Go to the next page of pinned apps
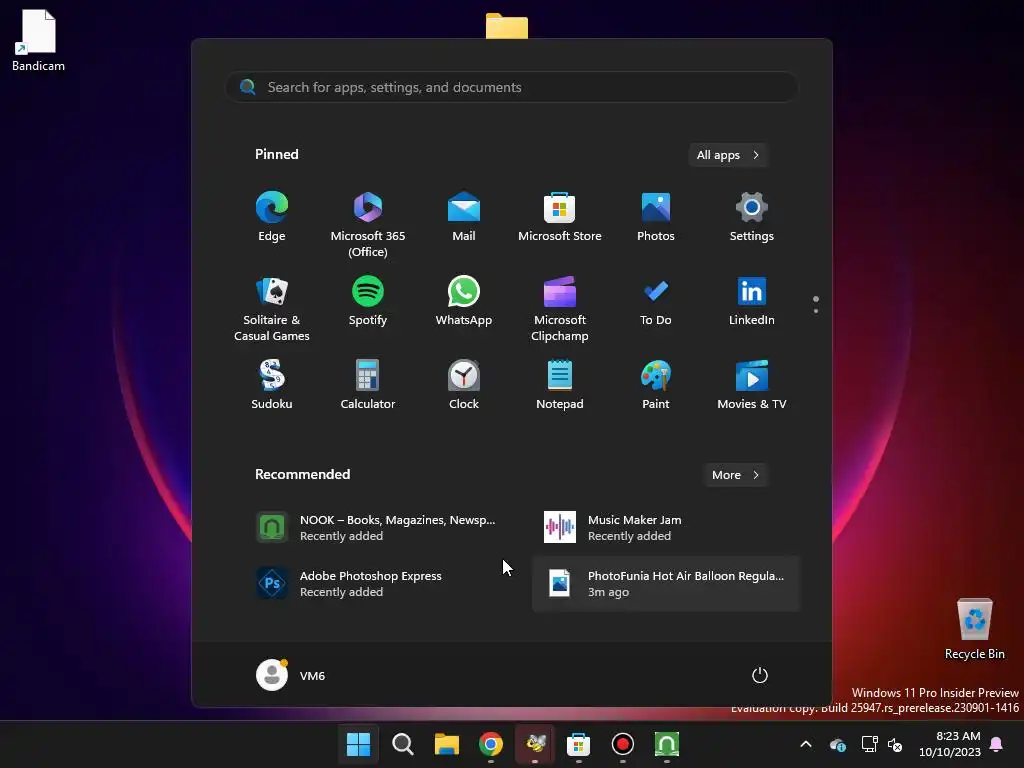The width and height of the screenshot is (1024, 768). point(816,311)
